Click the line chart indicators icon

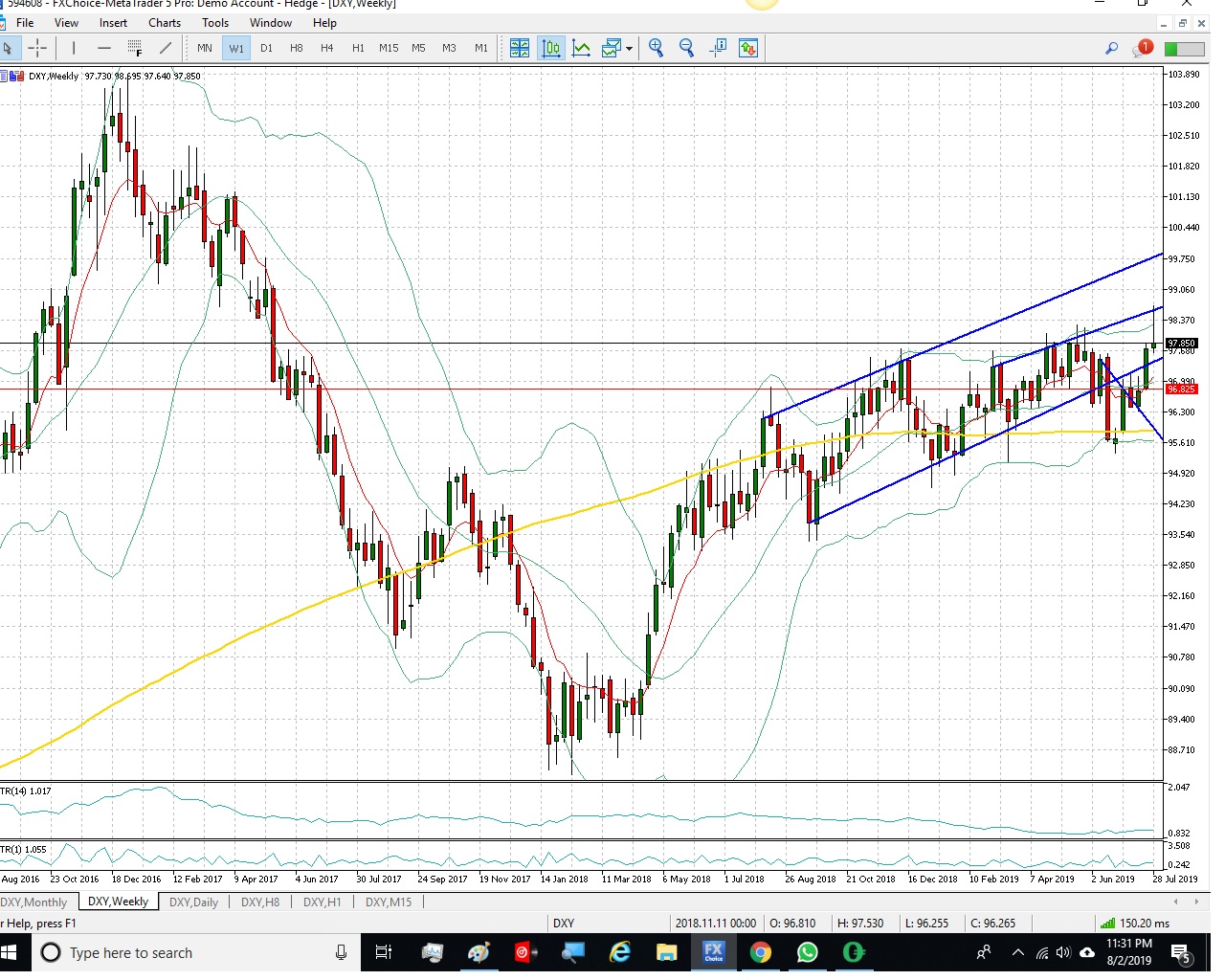581,48
